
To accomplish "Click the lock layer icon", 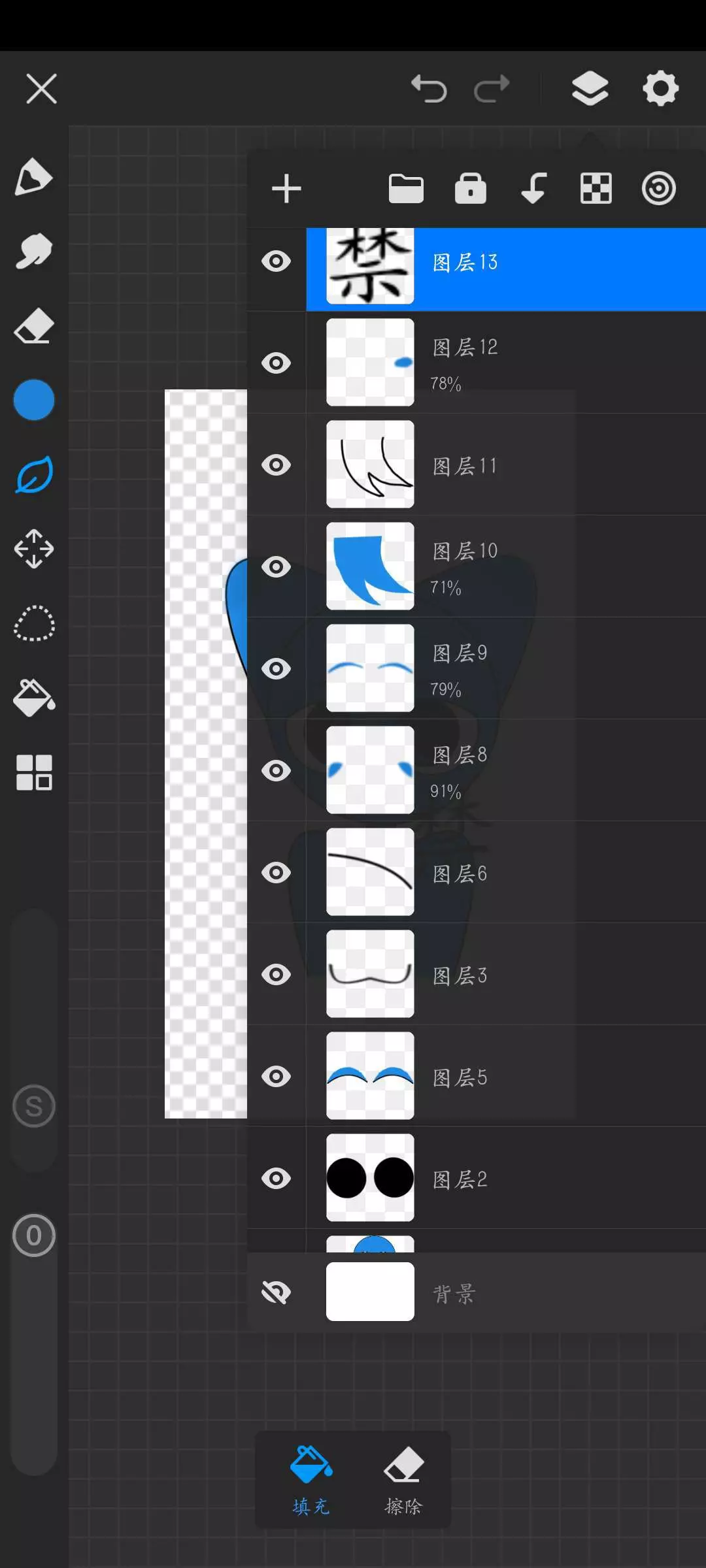I will pos(471,189).
